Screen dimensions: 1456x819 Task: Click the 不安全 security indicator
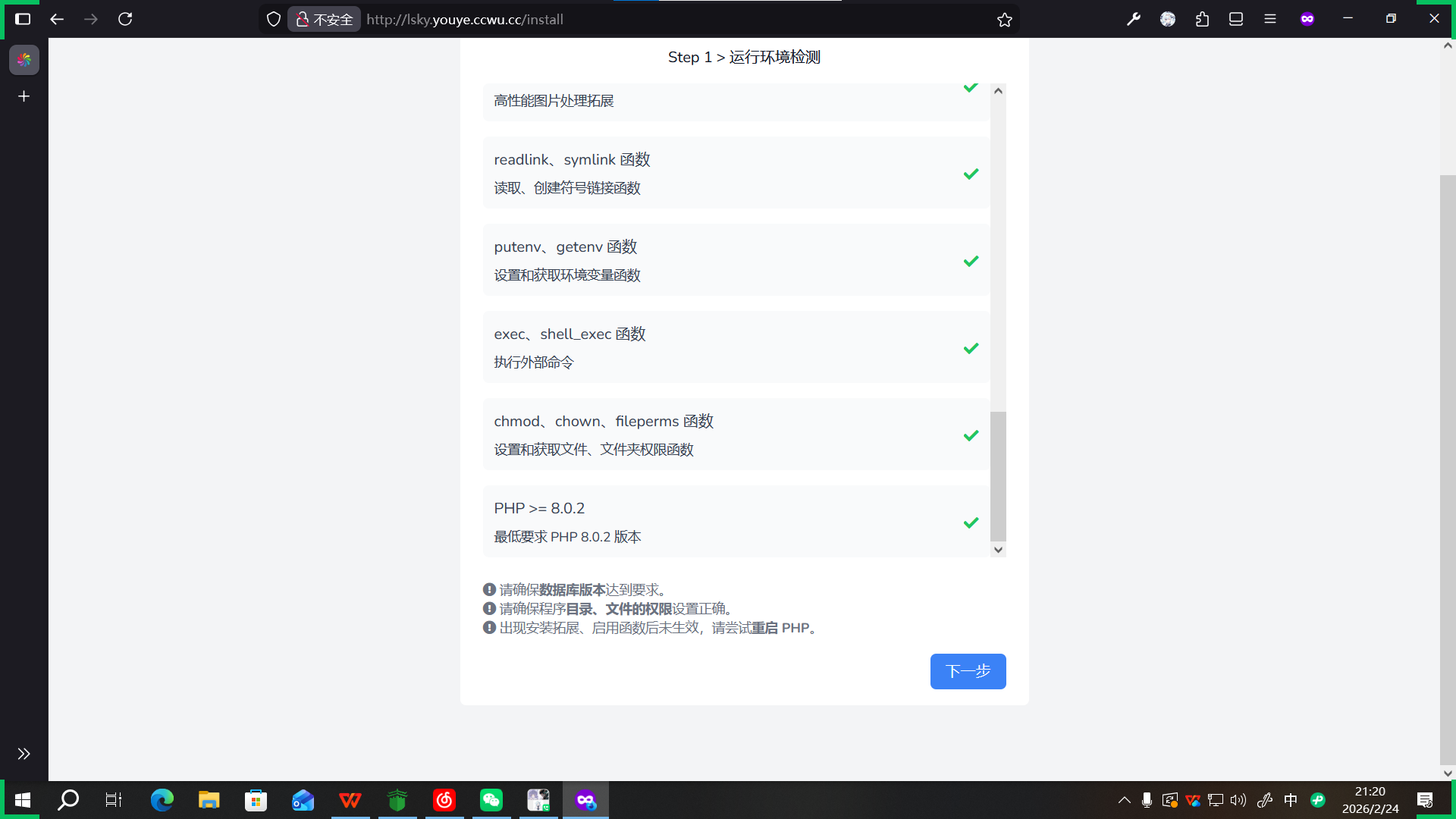point(325,20)
